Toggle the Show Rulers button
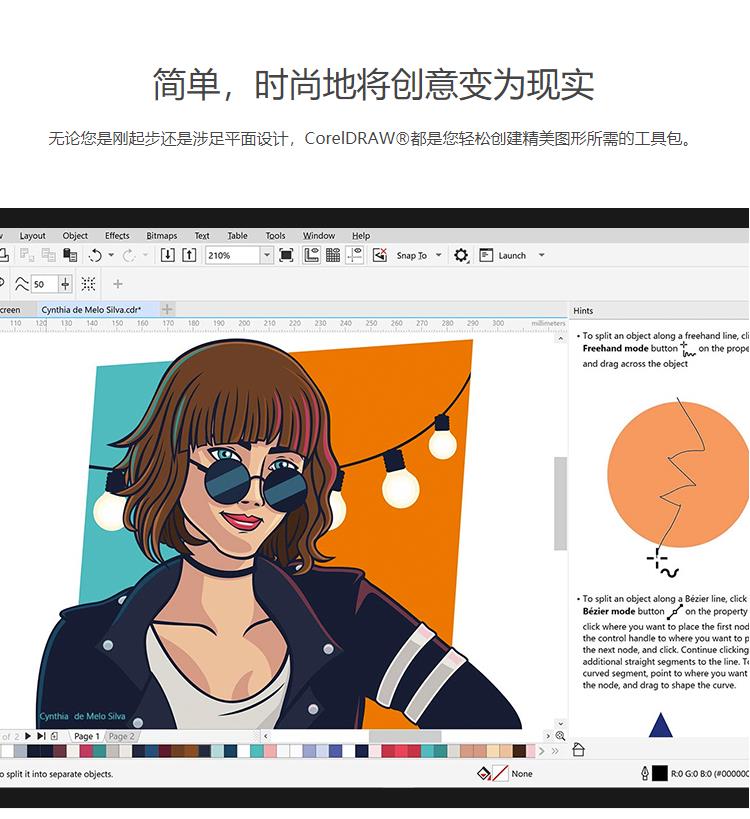 (x=312, y=255)
